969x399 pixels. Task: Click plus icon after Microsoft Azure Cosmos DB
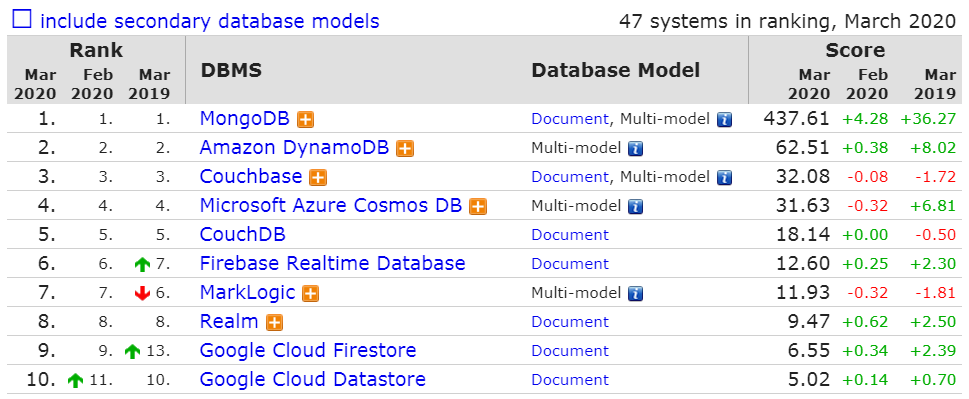478,207
